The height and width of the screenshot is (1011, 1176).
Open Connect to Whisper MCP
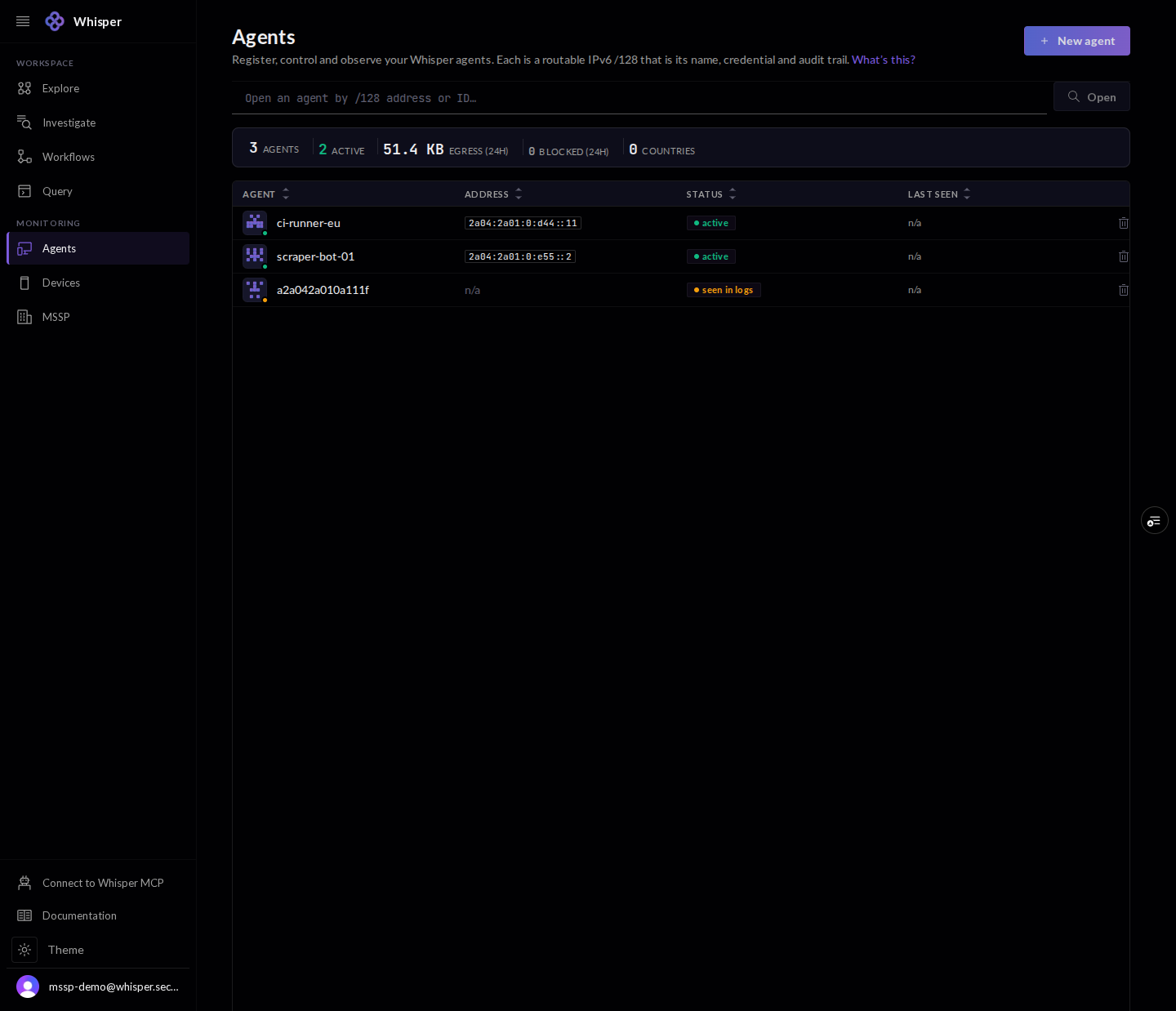pos(98,883)
